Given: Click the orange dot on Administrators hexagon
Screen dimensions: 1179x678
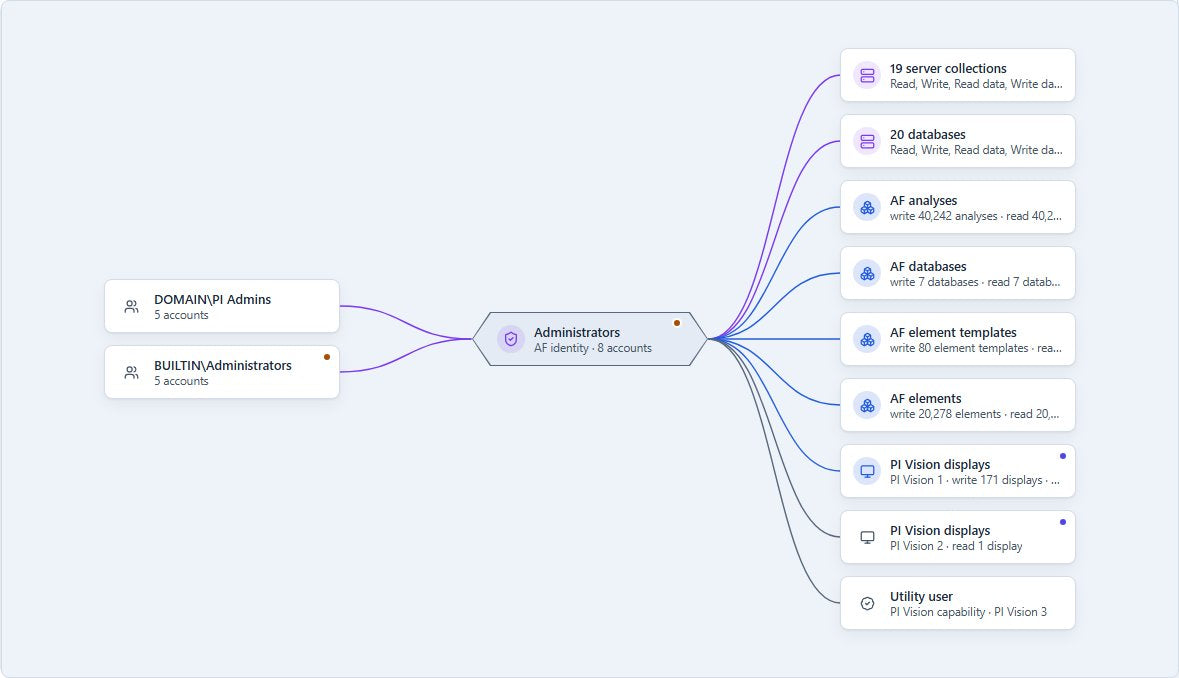Looking at the screenshot, I should coord(677,323).
